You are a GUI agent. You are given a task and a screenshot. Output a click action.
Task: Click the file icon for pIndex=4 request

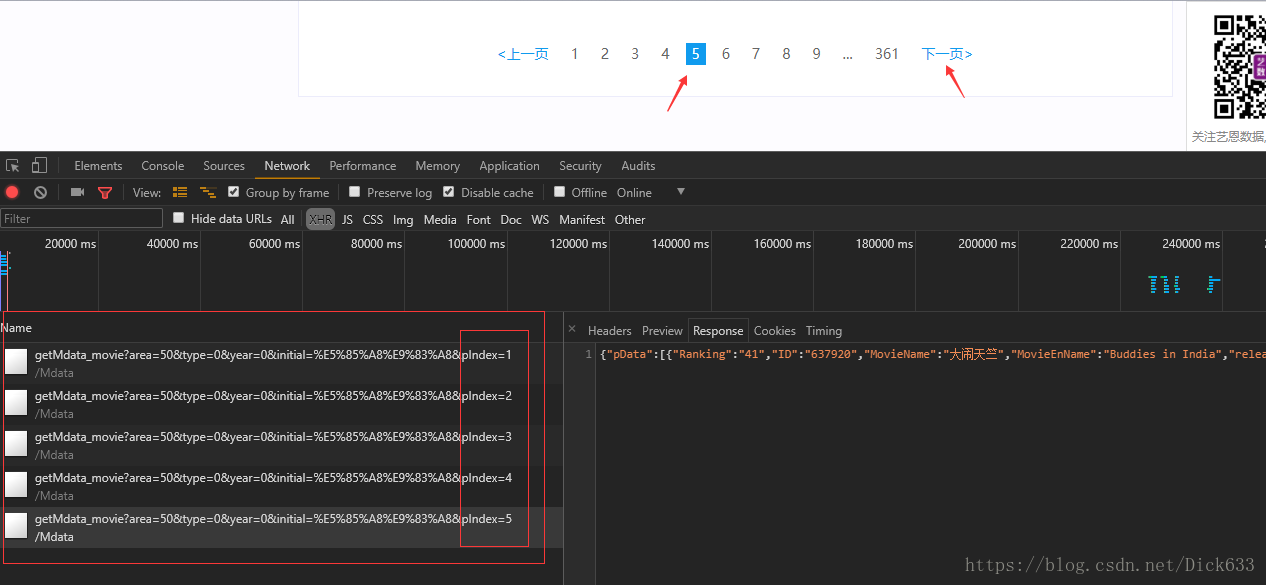[x=16, y=485]
